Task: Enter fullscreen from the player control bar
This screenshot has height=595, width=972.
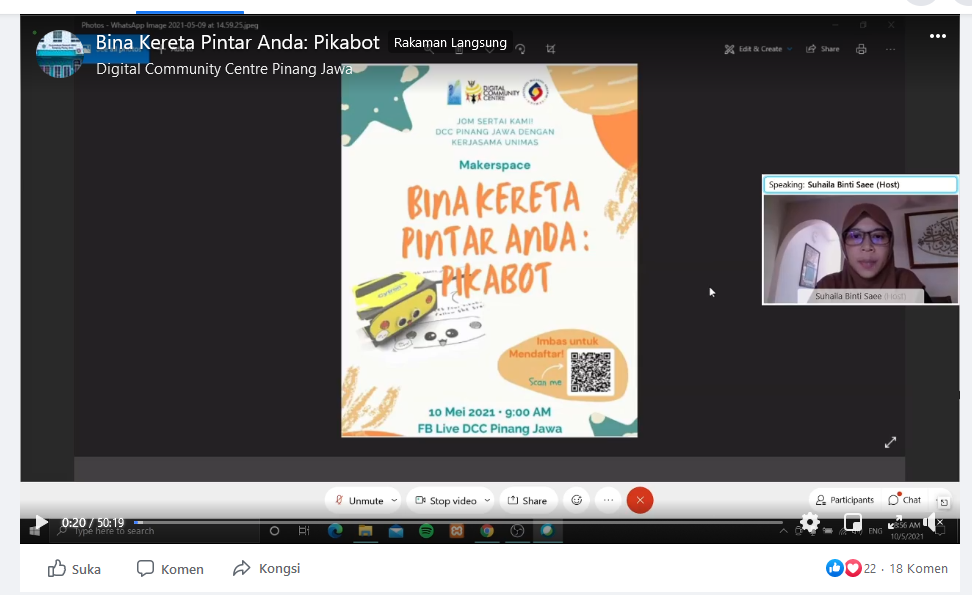Action: pyautogui.click(x=895, y=522)
